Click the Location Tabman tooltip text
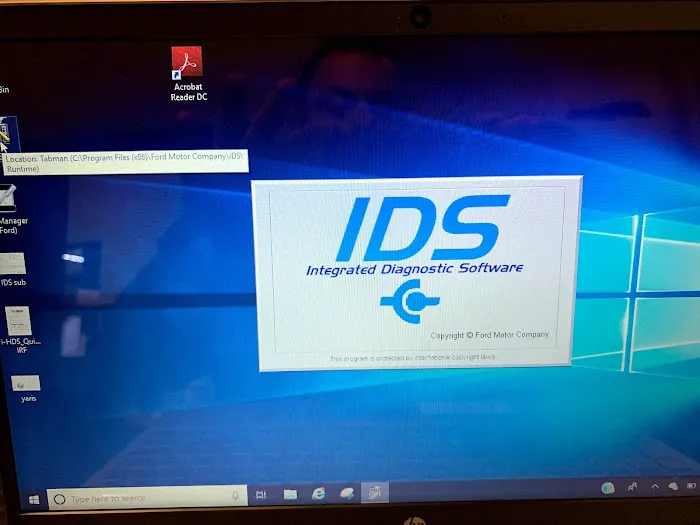The width and height of the screenshot is (700, 525). coord(125,162)
